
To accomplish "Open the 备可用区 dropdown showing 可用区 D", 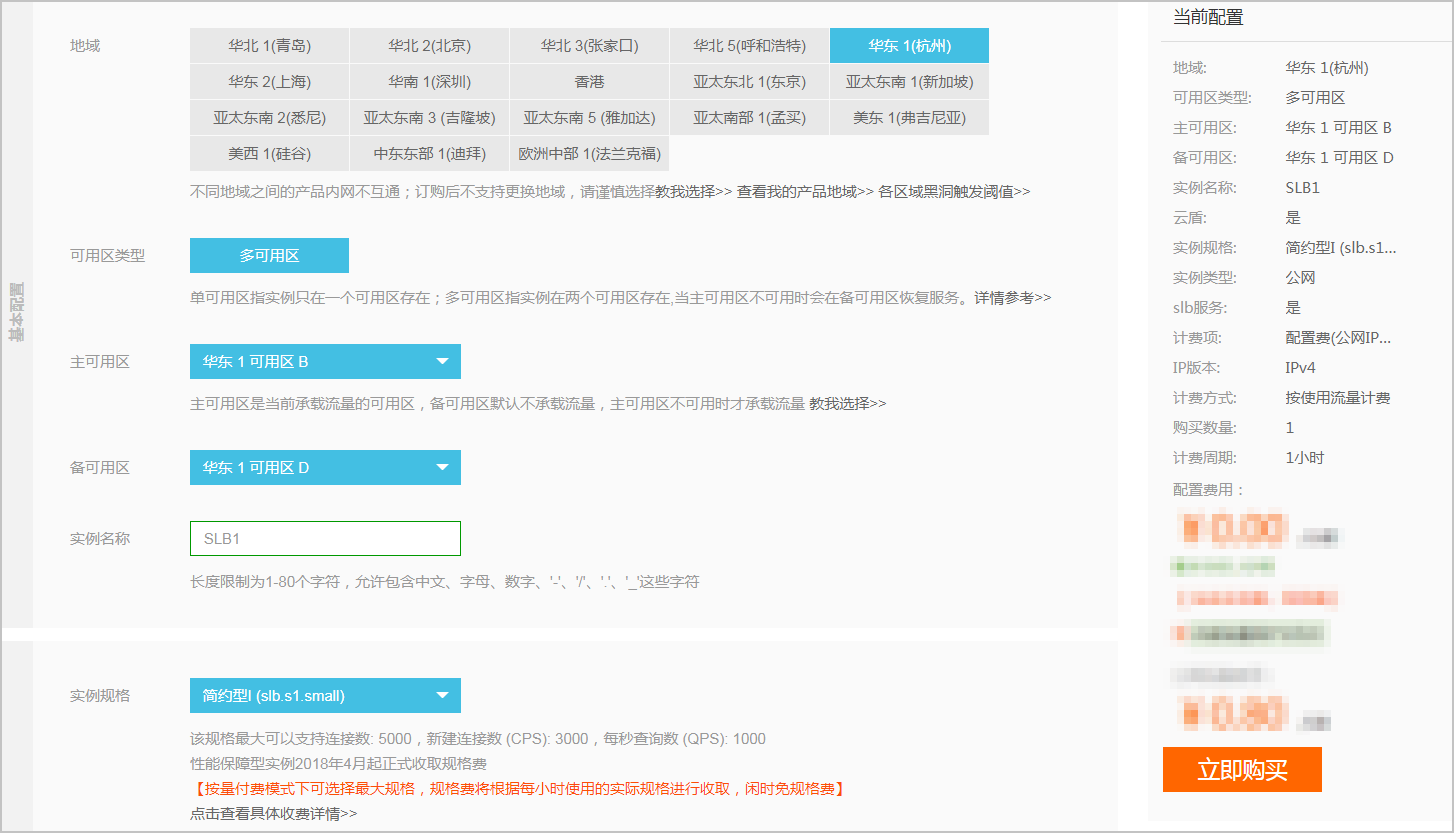I will pyautogui.click(x=325, y=468).
